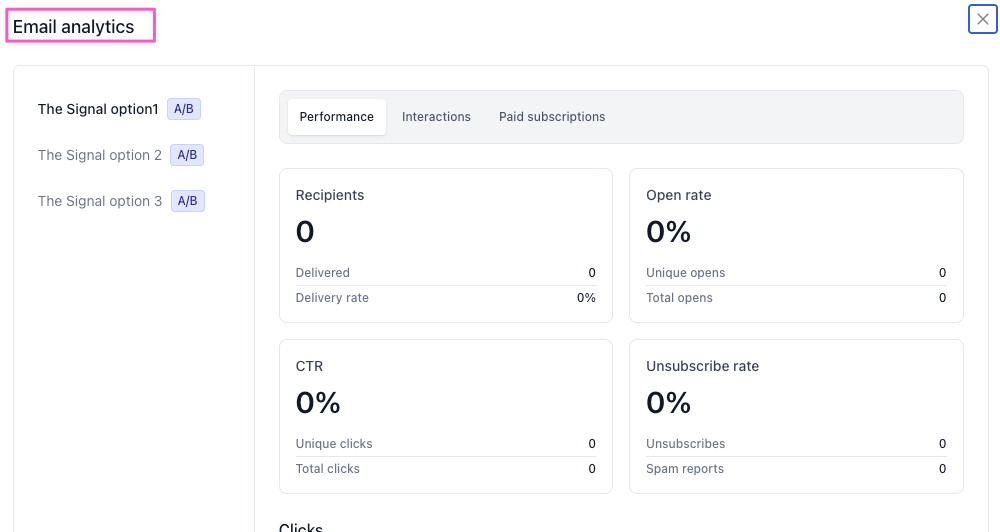The height and width of the screenshot is (532, 1000).
Task: Go to the Paid subscriptions tab
Action: point(552,117)
